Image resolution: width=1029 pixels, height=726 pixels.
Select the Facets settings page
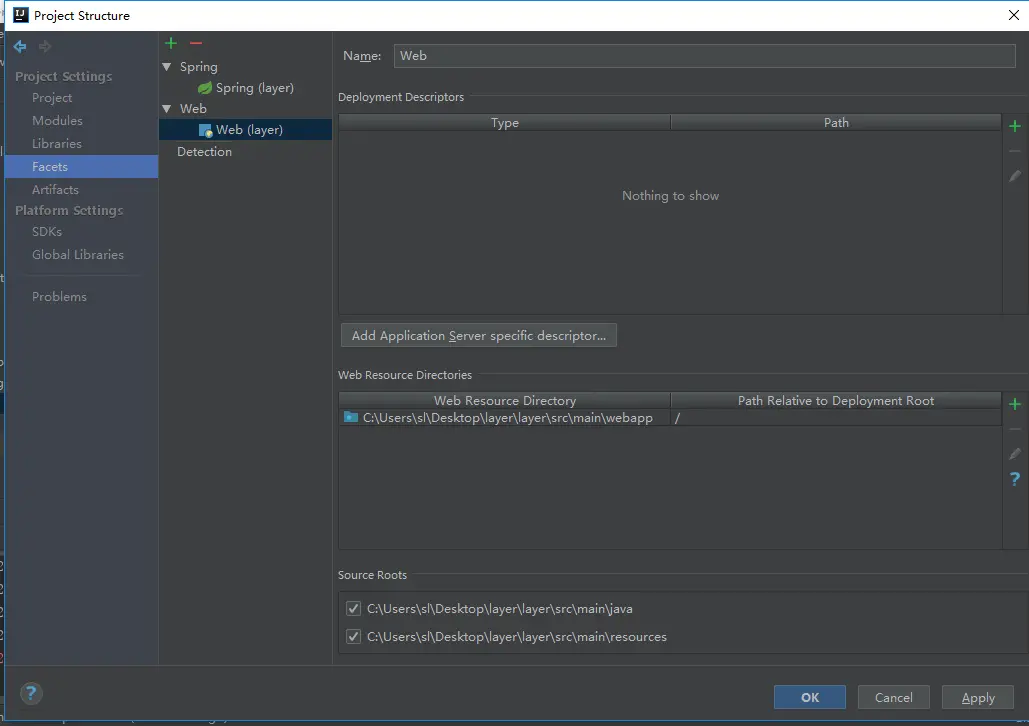(81, 167)
